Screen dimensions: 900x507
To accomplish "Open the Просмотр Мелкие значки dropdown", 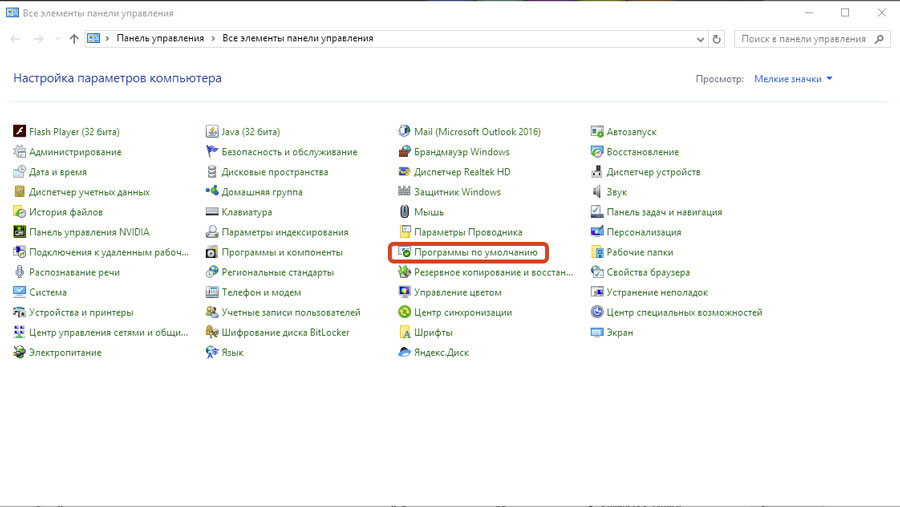I will pyautogui.click(x=793, y=79).
